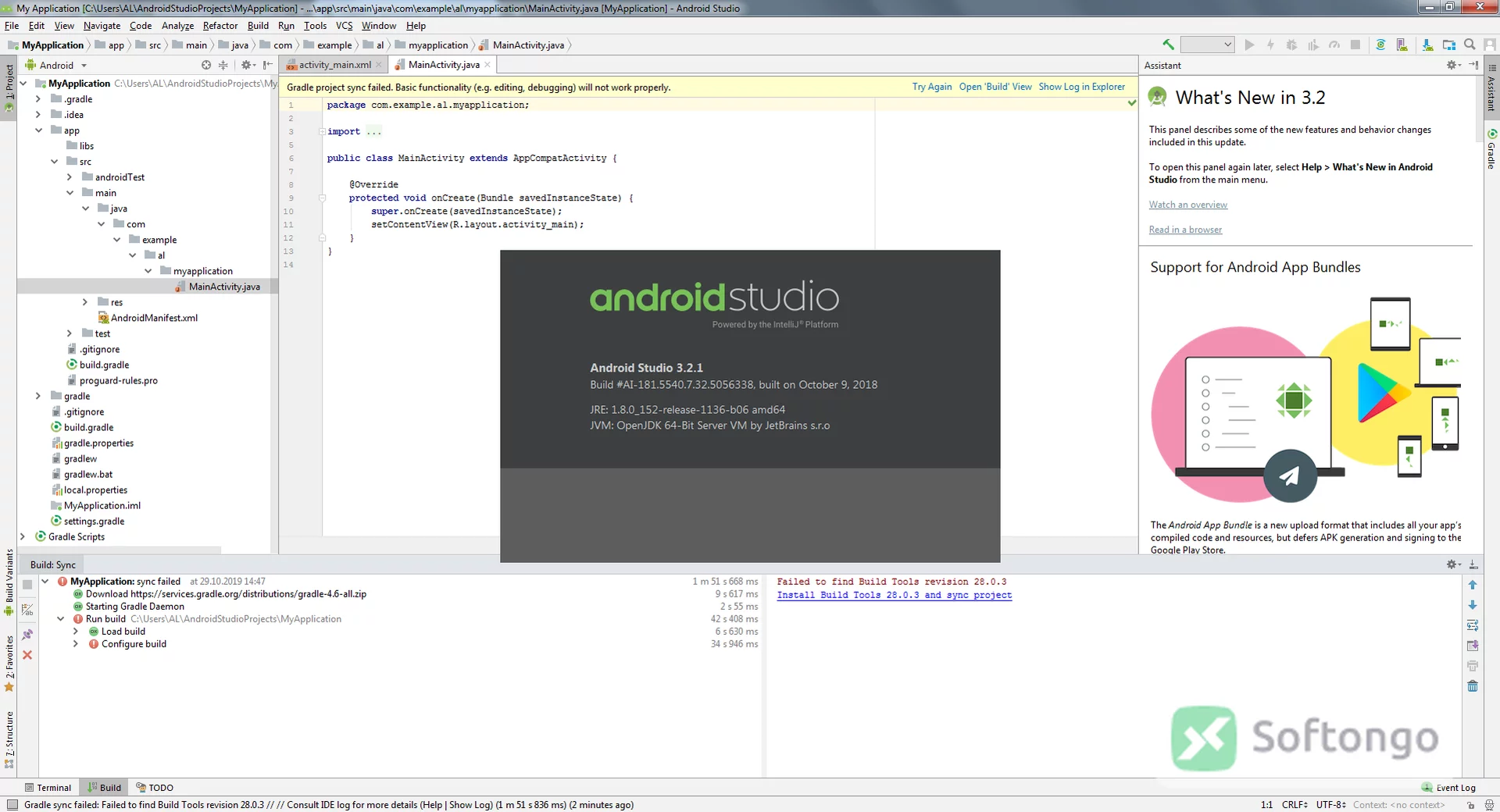Open the VCS menu

coord(344,26)
